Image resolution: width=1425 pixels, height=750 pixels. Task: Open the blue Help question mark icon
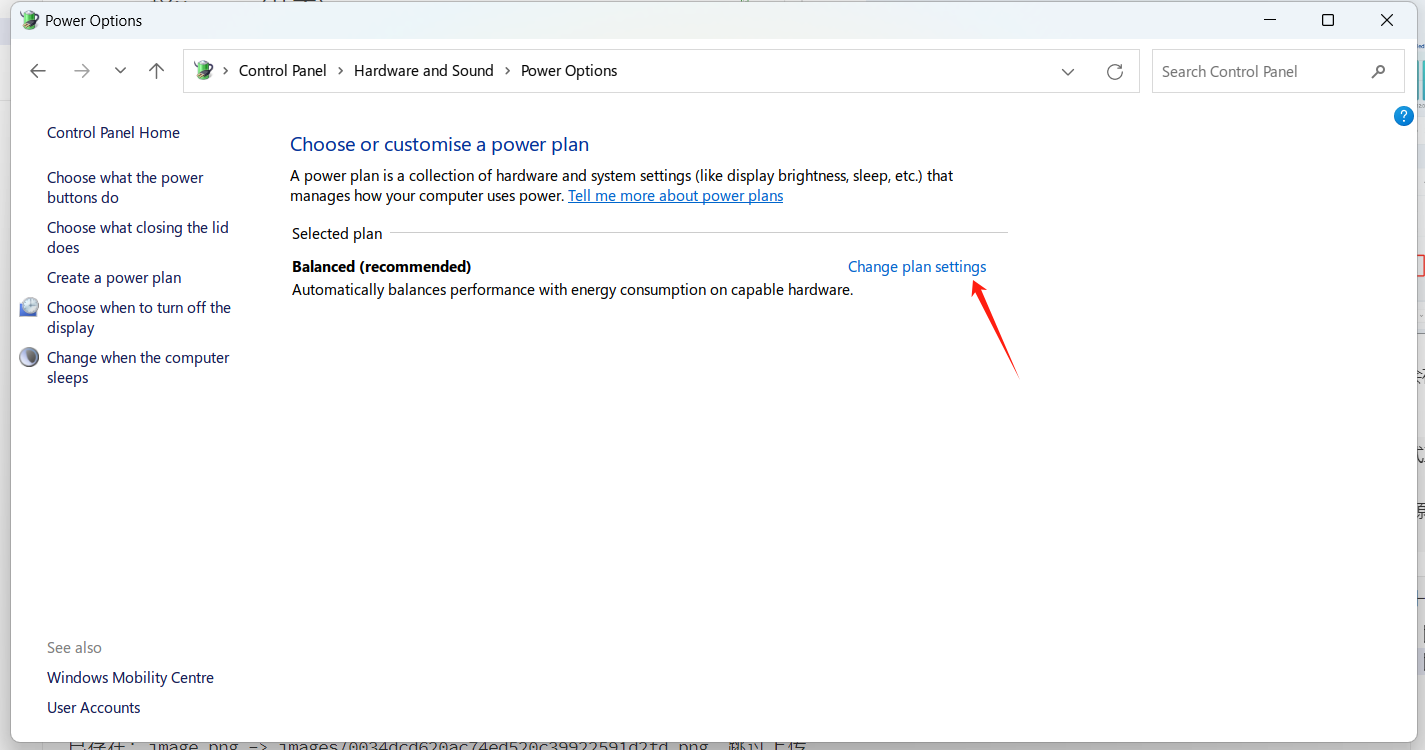tap(1403, 116)
